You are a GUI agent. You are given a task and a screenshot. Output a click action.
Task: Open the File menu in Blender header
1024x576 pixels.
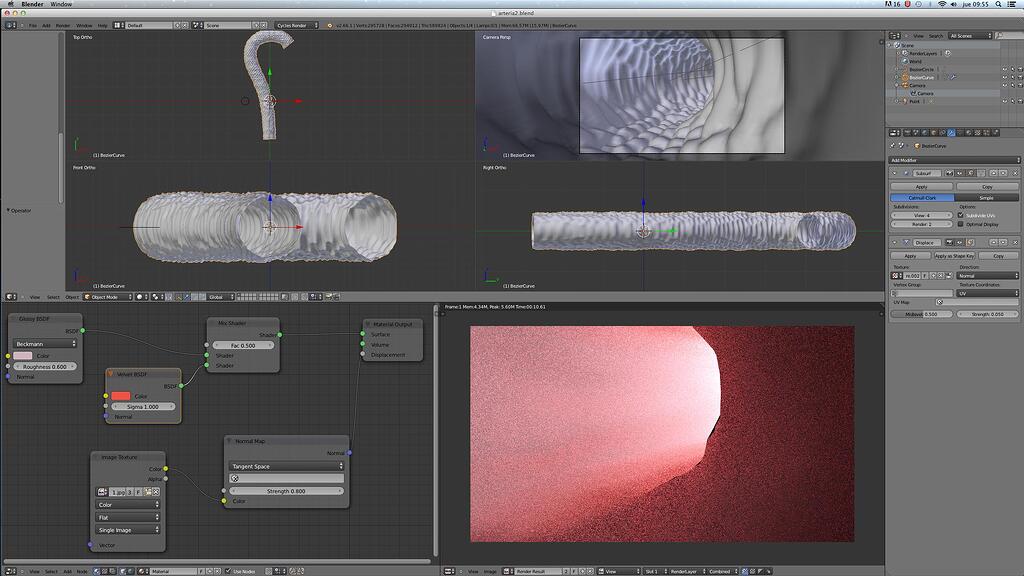click(33, 25)
